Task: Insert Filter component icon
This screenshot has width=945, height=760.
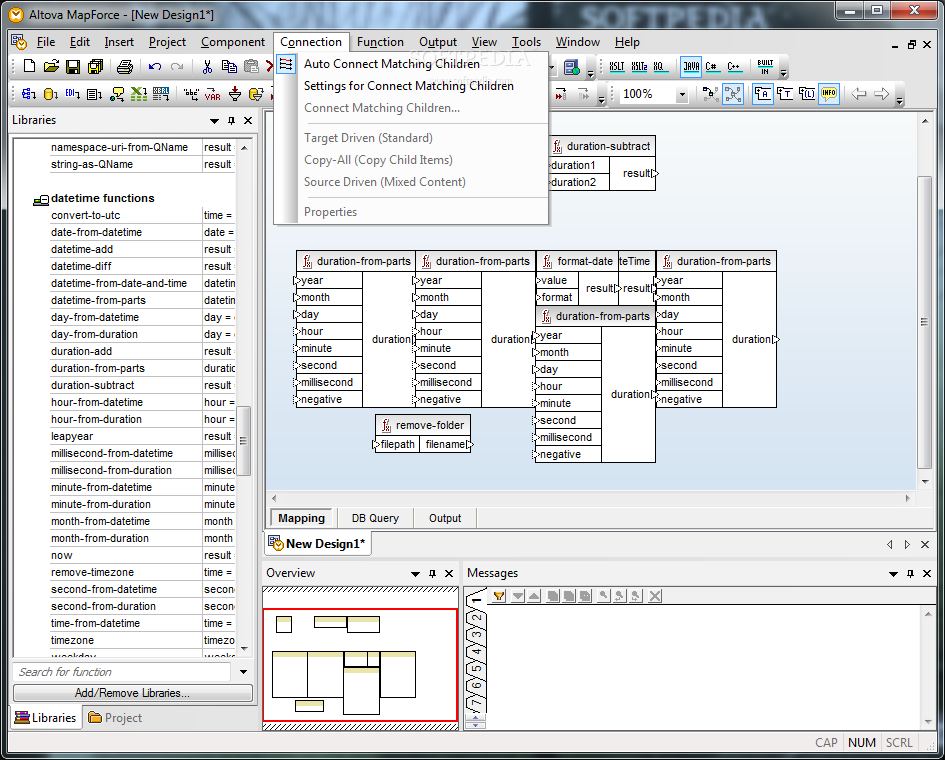Action: (235, 94)
